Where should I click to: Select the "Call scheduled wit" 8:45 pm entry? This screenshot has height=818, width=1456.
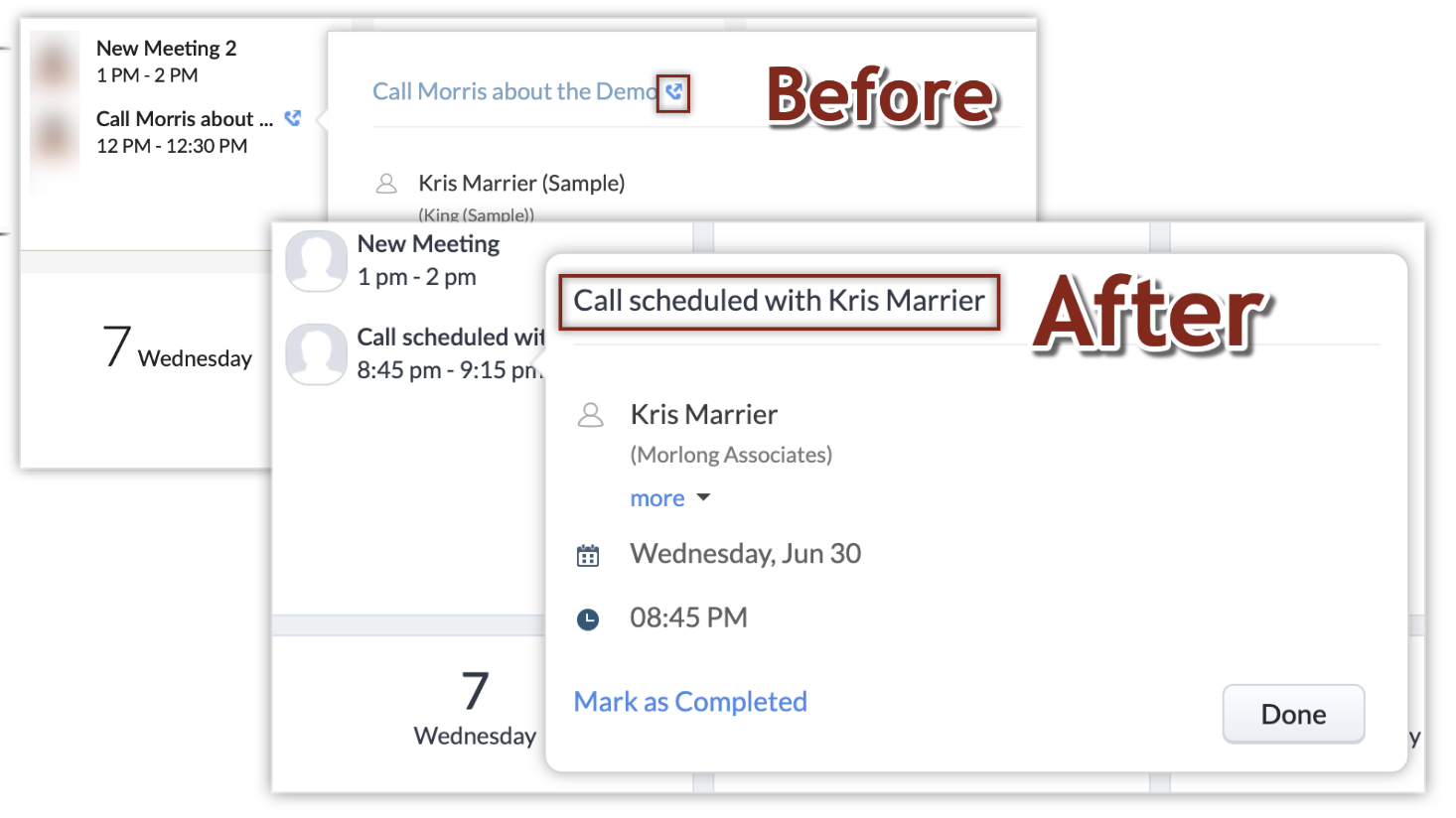(450, 338)
